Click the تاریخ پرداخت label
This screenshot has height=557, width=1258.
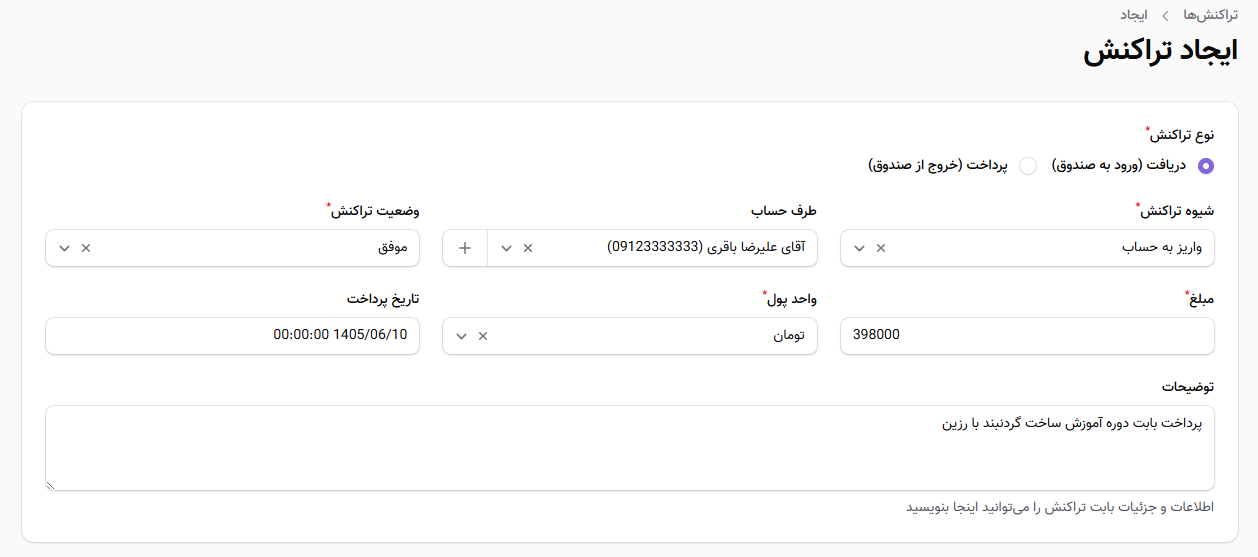tap(384, 299)
